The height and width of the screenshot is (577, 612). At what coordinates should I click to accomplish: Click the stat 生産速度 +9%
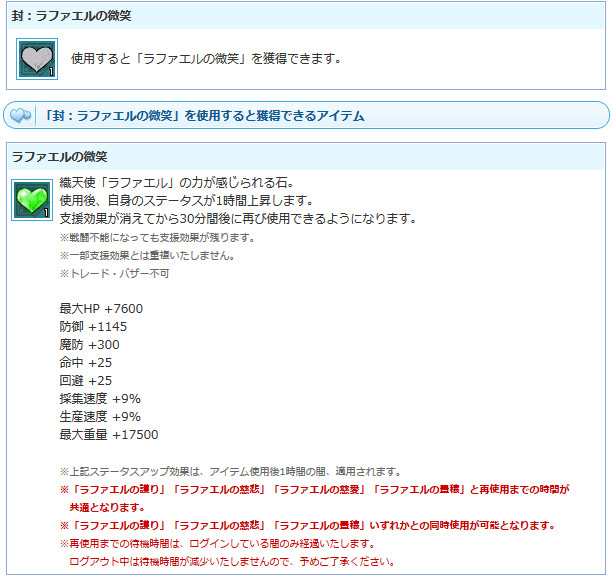(100, 416)
